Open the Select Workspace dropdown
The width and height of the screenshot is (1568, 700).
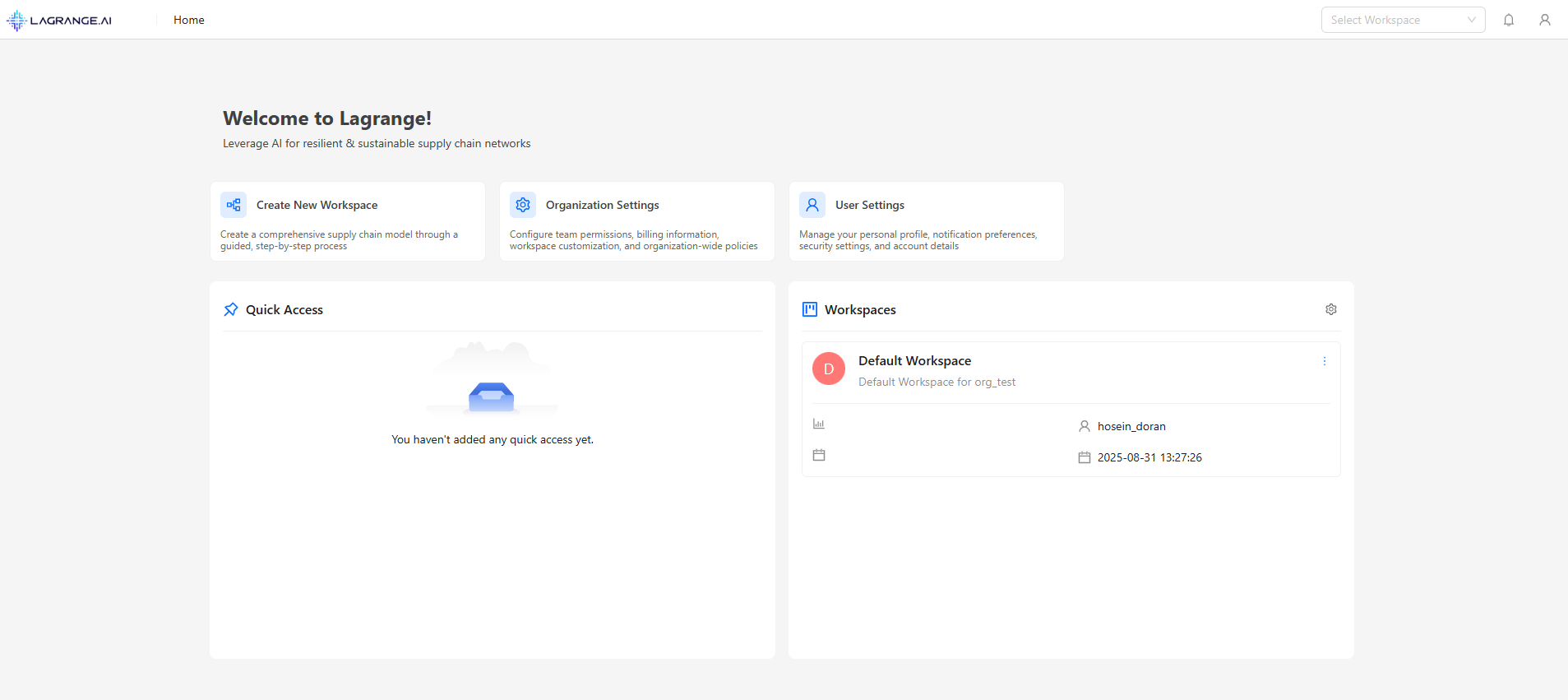click(1403, 20)
